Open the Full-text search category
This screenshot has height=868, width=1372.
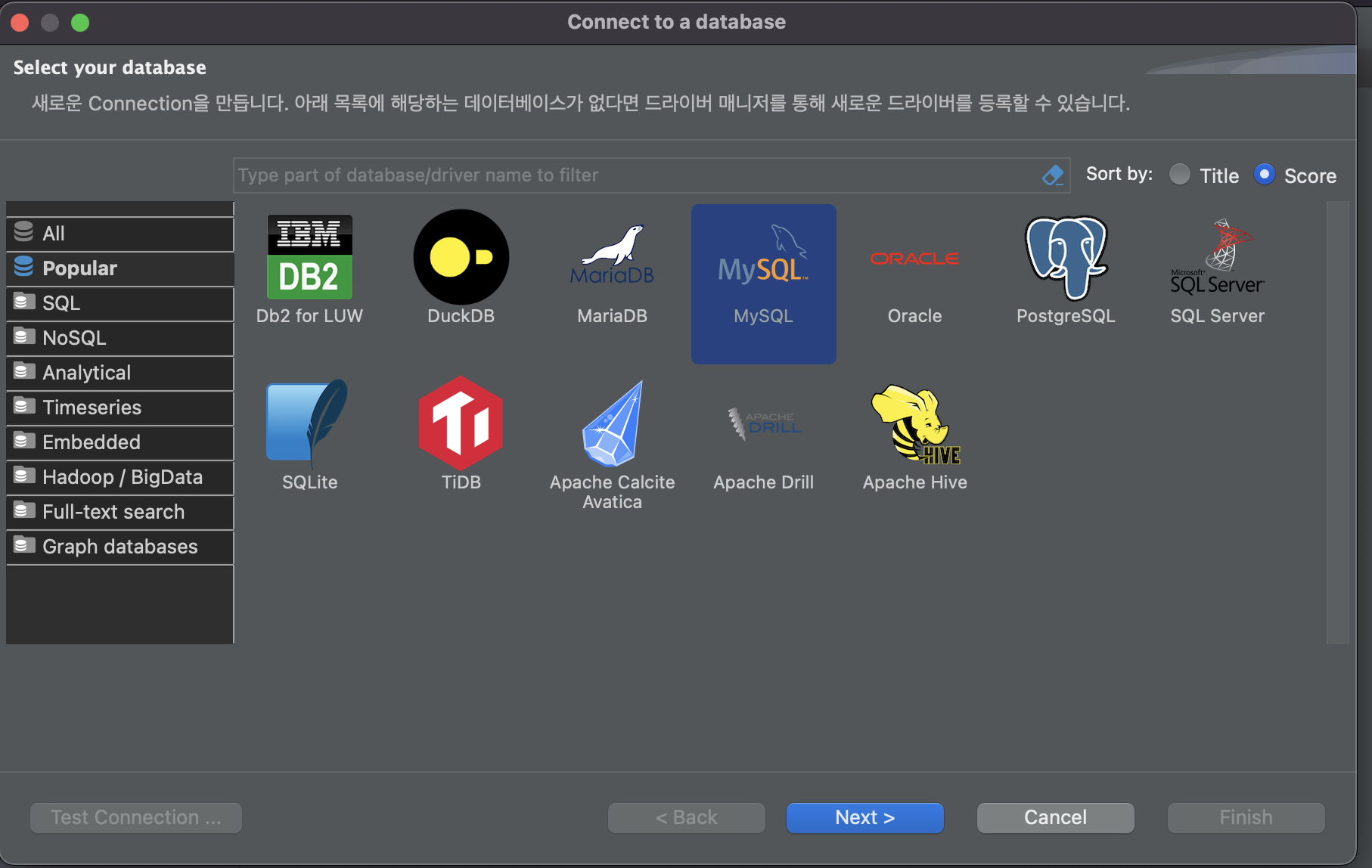[120, 512]
